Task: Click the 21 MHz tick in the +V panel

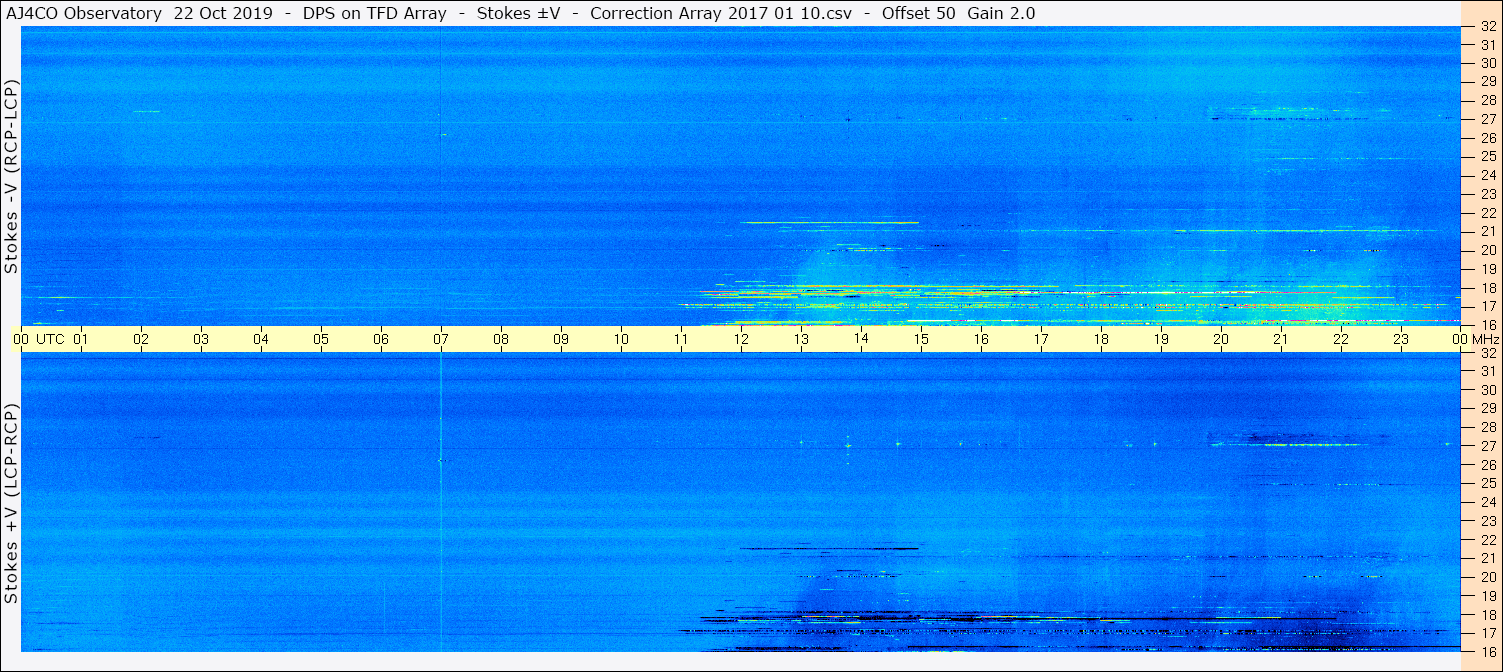Action: (1488, 558)
